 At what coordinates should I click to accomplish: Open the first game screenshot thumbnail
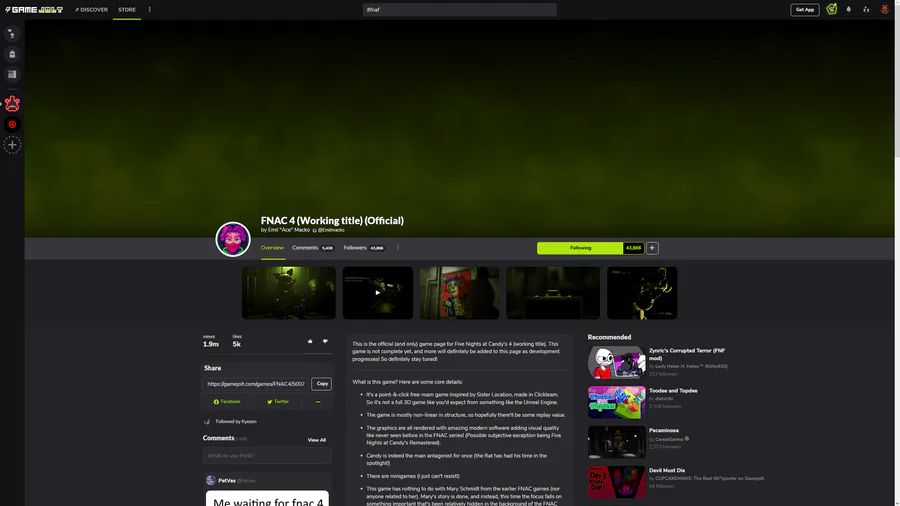point(289,293)
